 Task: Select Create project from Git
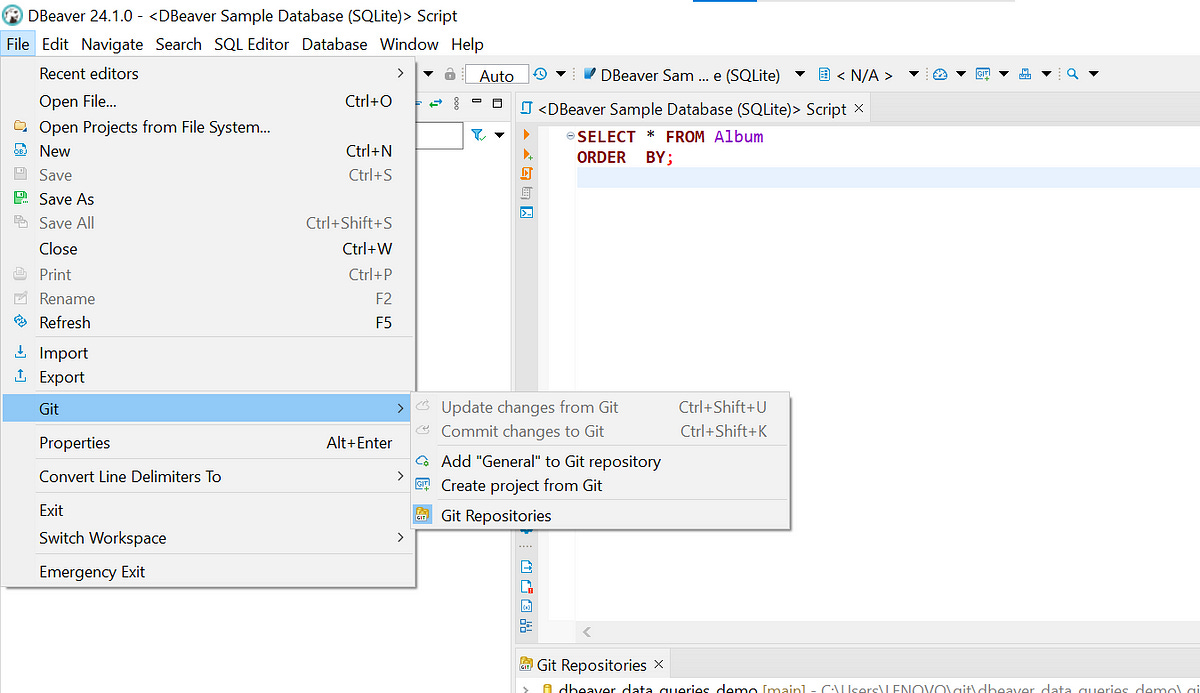click(x=600, y=485)
